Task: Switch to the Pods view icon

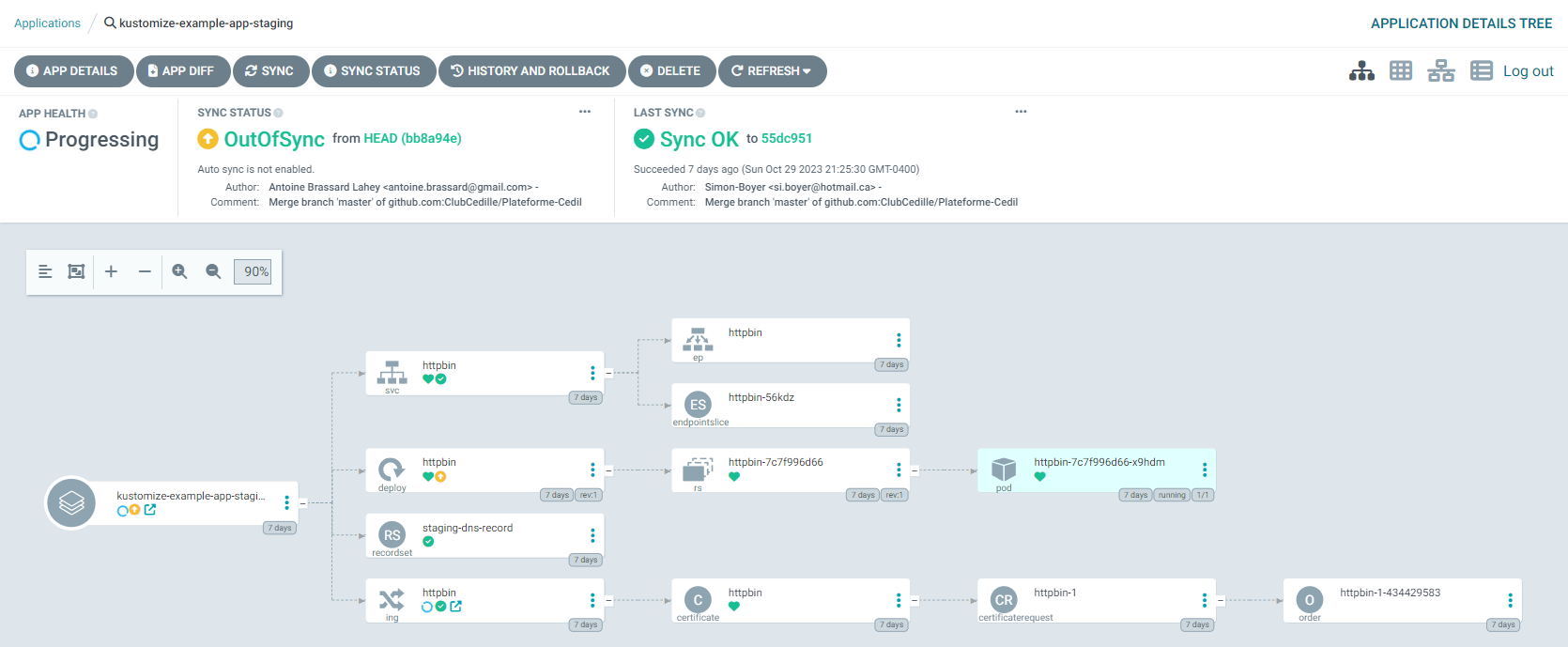Action: point(1401,71)
